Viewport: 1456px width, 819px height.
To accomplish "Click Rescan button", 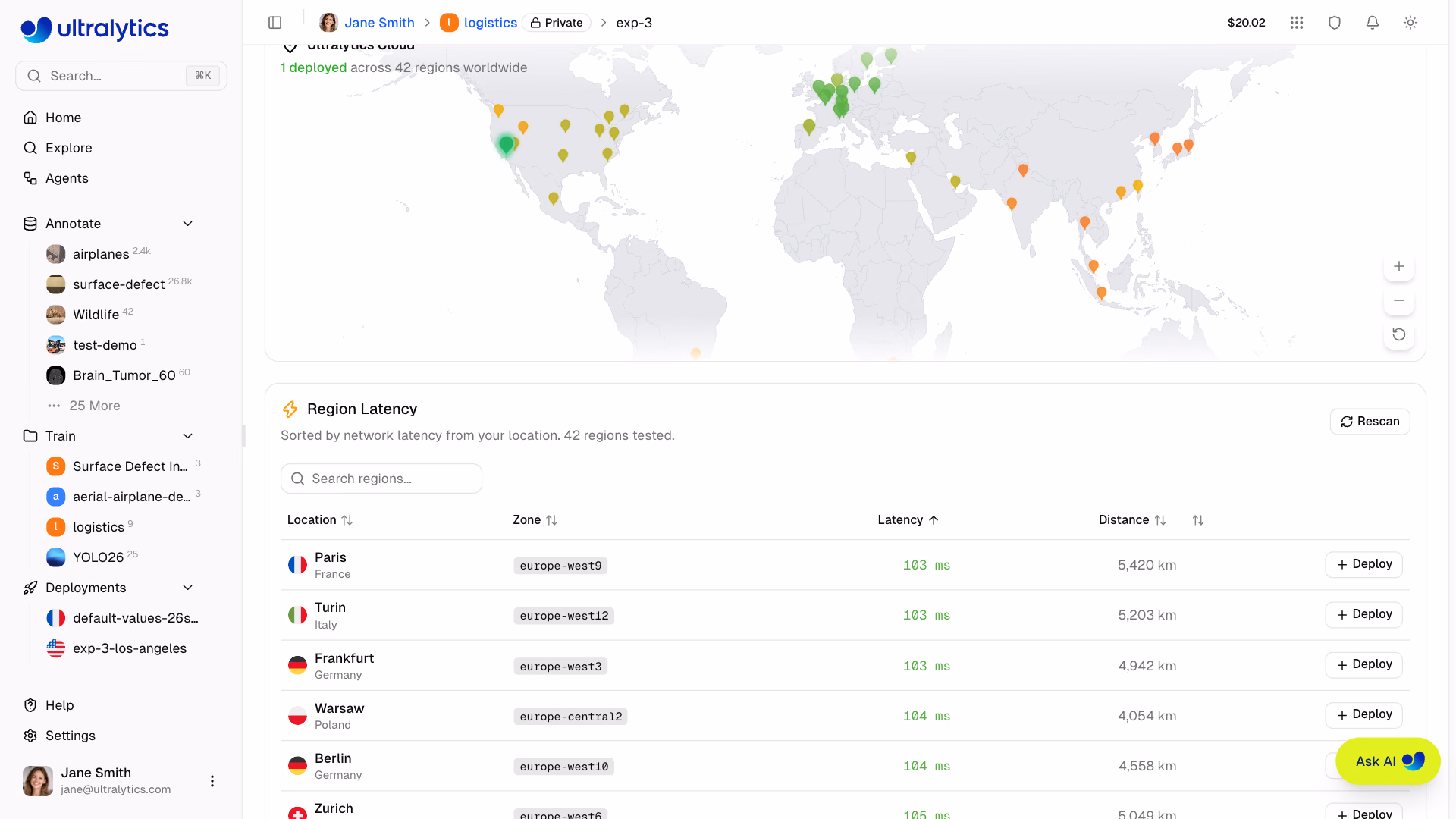I will (1370, 422).
